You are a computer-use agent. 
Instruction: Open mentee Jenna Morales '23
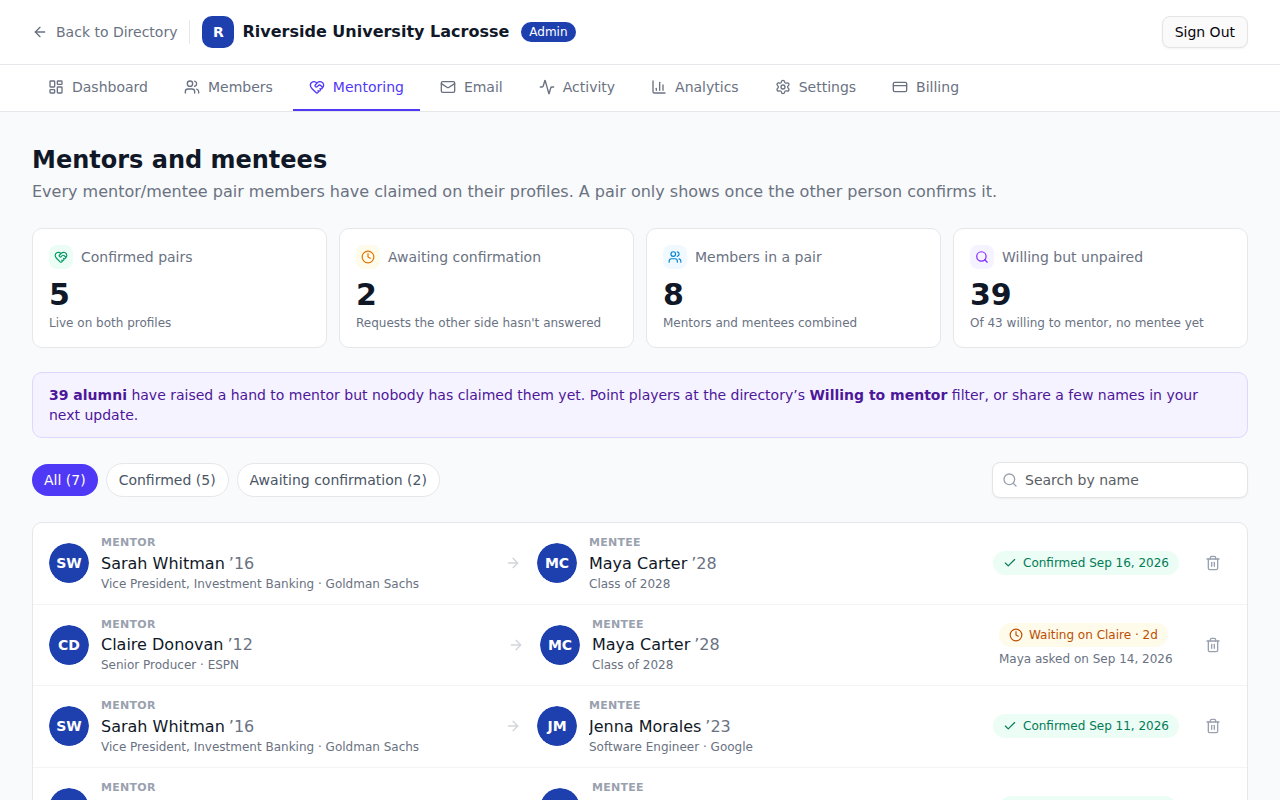click(x=660, y=726)
